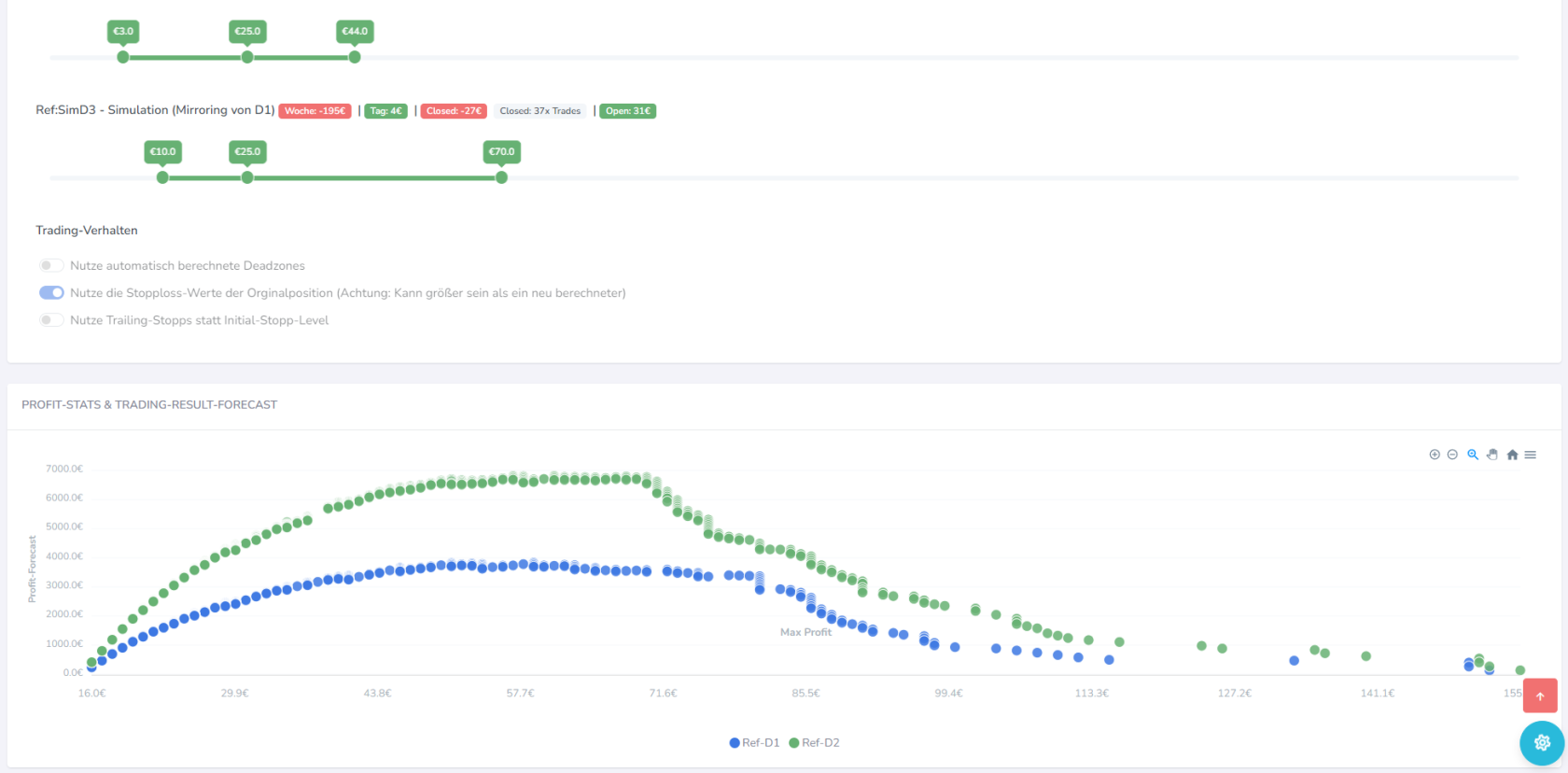
Task: Select the €10.0 slider handle
Action: point(162,177)
